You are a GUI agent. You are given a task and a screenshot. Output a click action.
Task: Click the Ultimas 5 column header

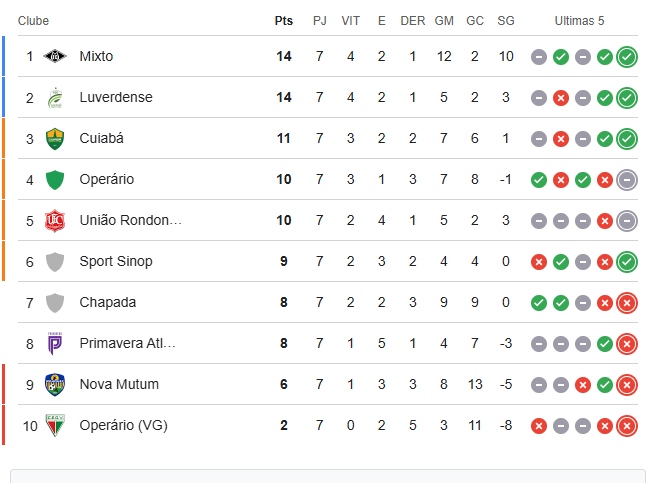pos(579,21)
